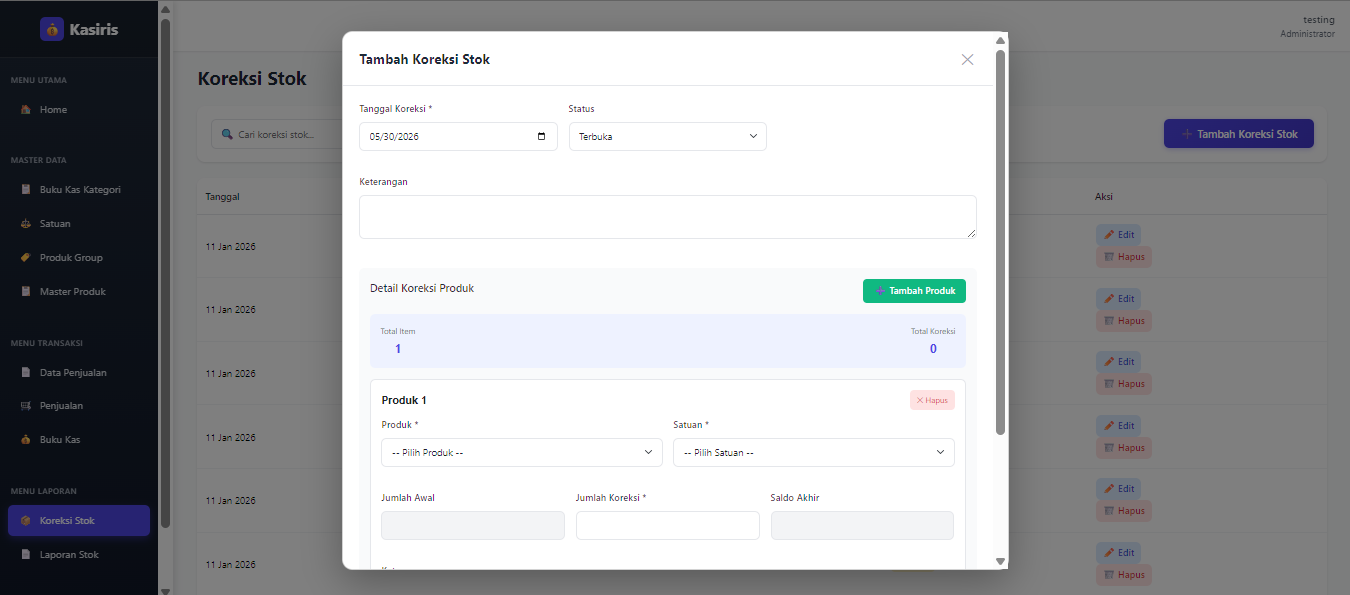
Task: Click the Produk 1 heading
Action: [x=404, y=400]
